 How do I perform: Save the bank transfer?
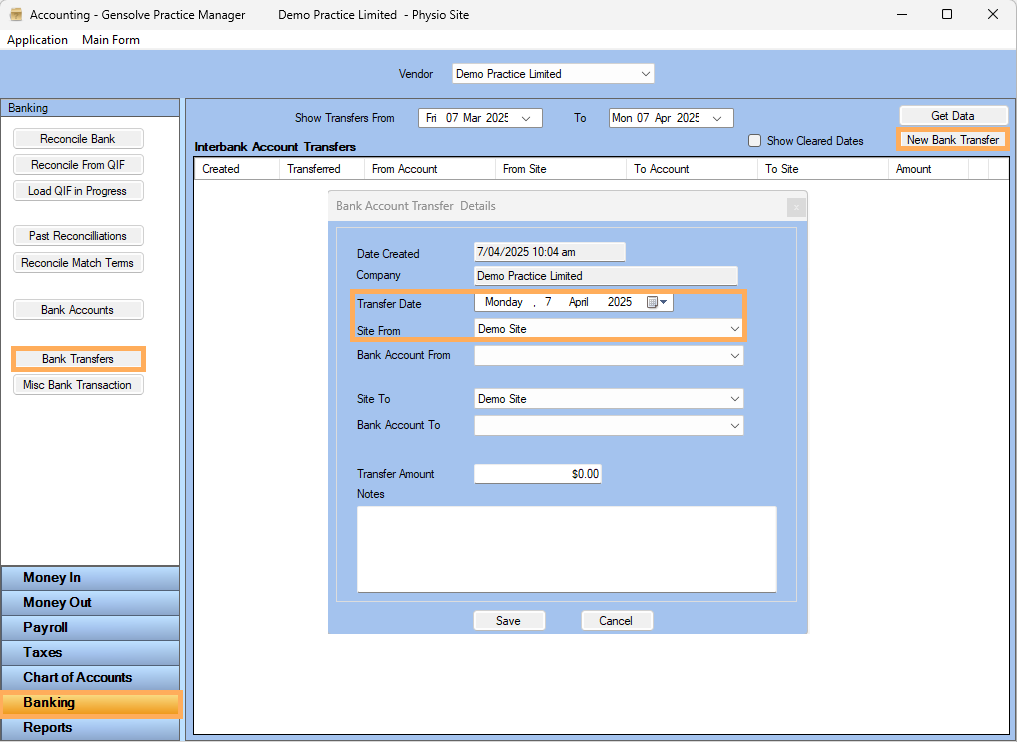(x=508, y=621)
